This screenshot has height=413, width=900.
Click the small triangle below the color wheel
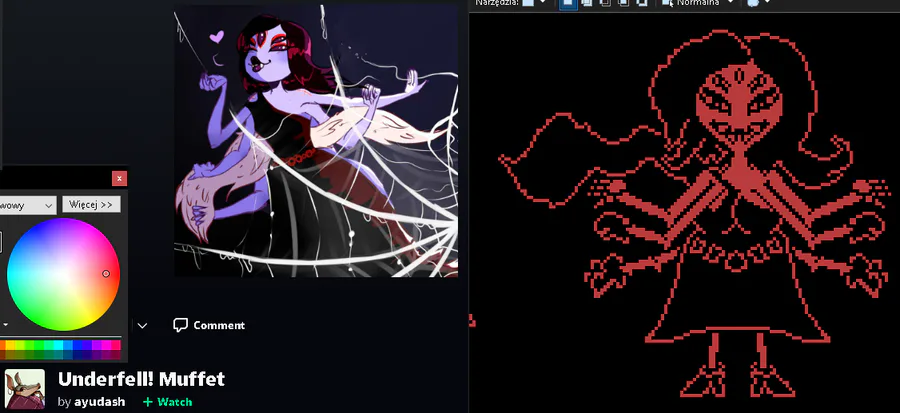click(x=5, y=325)
